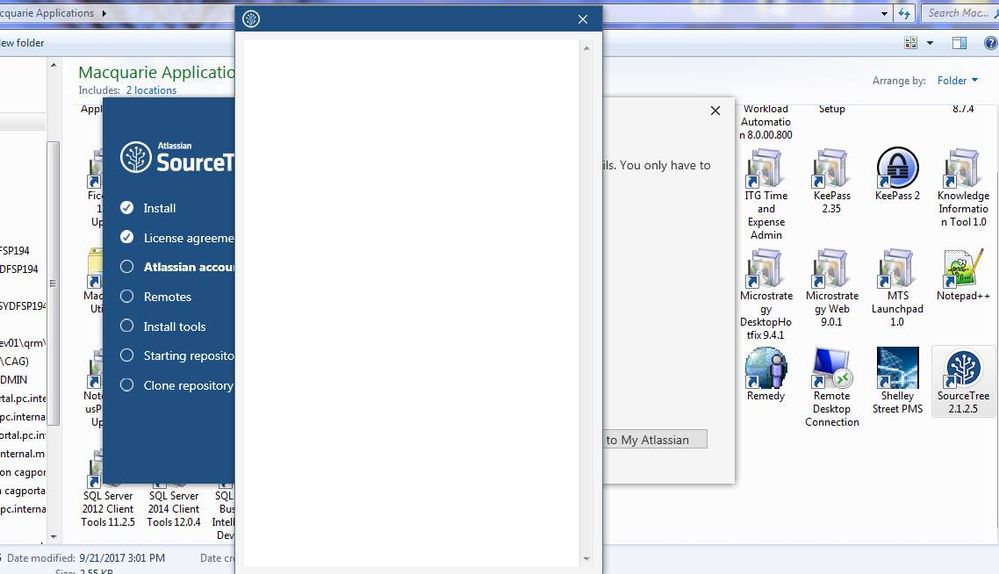This screenshot has width=999, height=574.
Task: Click the checked Install step indicator
Action: (x=127, y=208)
